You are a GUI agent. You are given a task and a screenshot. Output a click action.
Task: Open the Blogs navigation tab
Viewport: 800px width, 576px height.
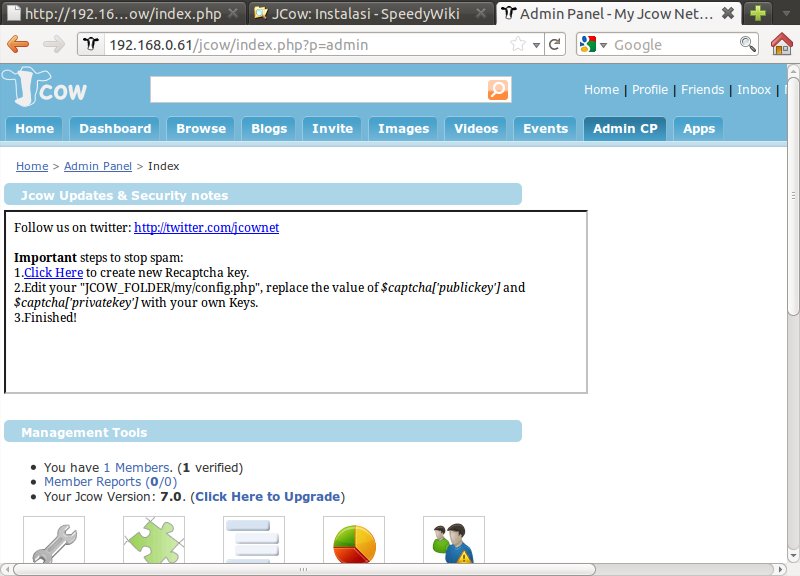pyautogui.click(x=269, y=129)
